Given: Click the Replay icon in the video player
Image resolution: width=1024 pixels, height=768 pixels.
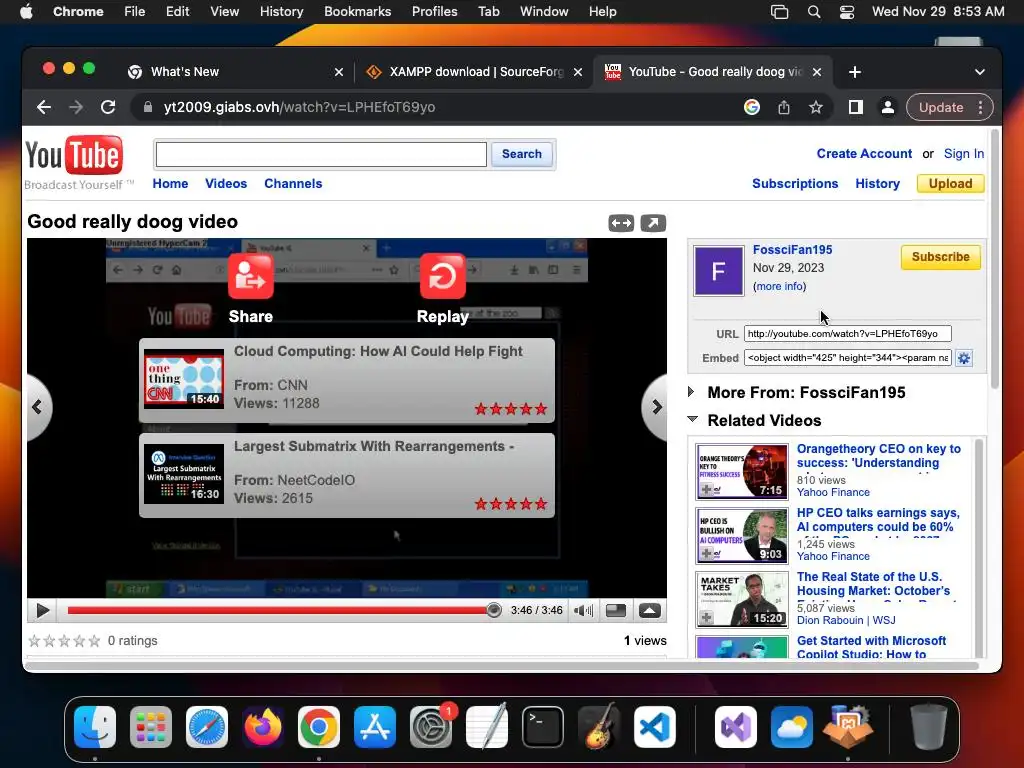Looking at the screenshot, I should click(443, 276).
